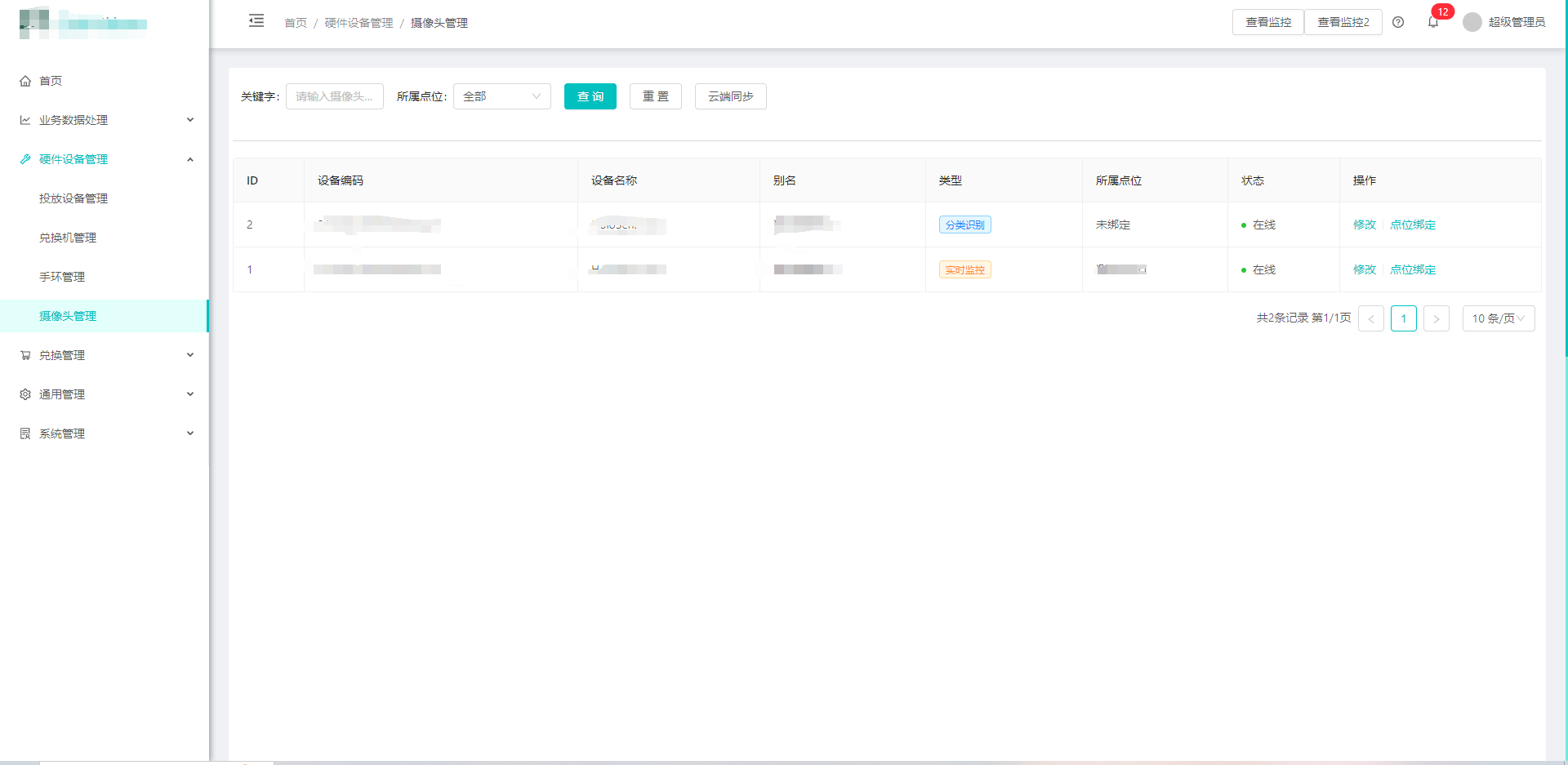This screenshot has width=1568, height=765.
Task: Expand the 系统管理 menu chevron
Action: point(190,434)
